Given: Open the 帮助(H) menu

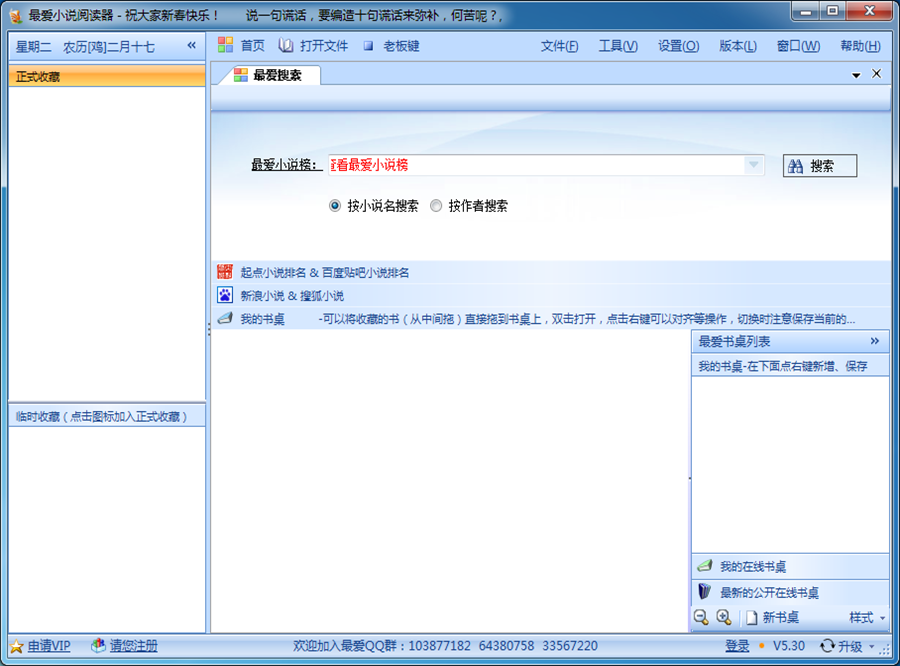Looking at the screenshot, I should (x=860, y=46).
